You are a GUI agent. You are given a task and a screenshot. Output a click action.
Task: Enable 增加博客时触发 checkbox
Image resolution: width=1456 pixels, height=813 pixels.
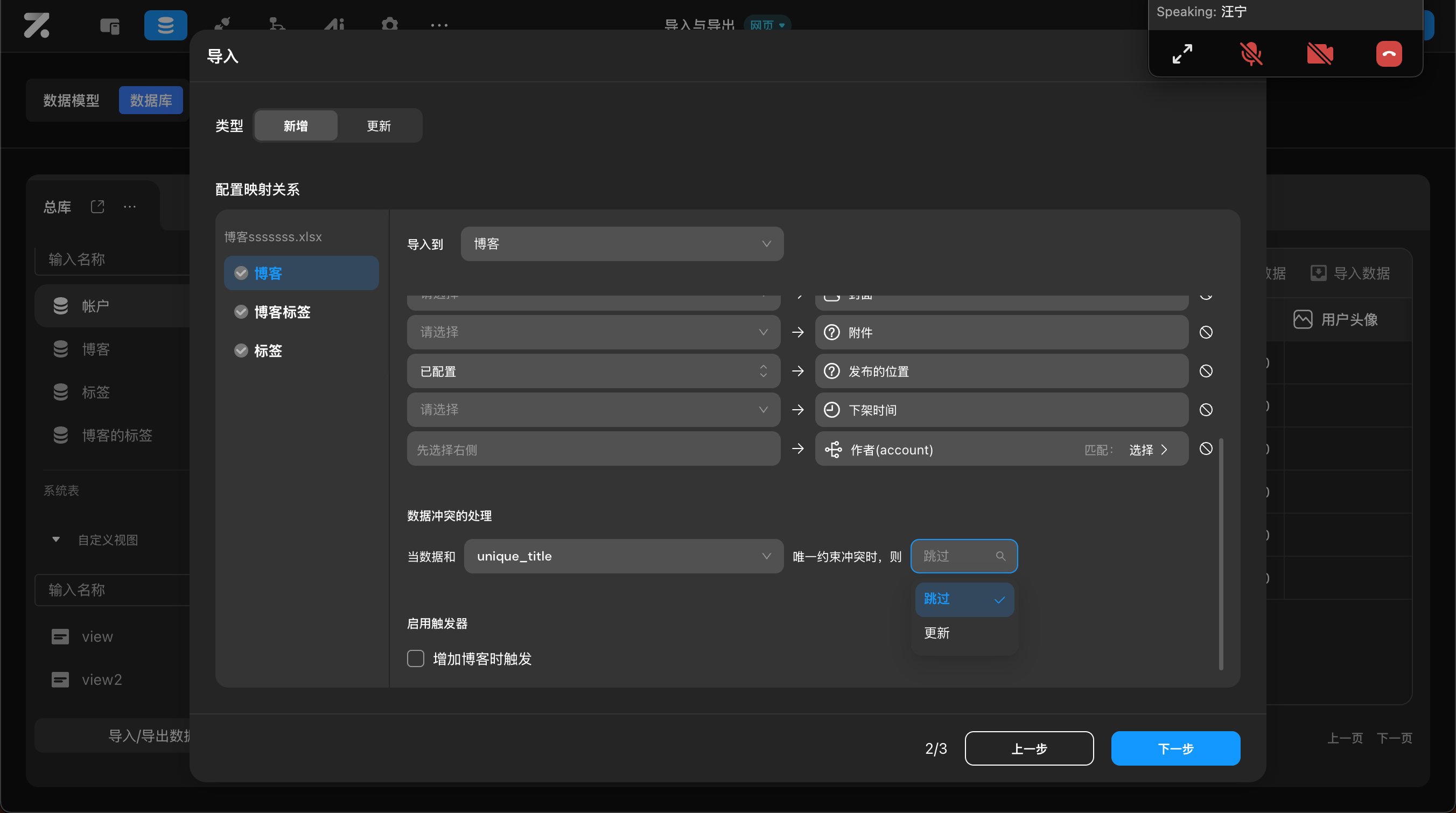(x=416, y=659)
